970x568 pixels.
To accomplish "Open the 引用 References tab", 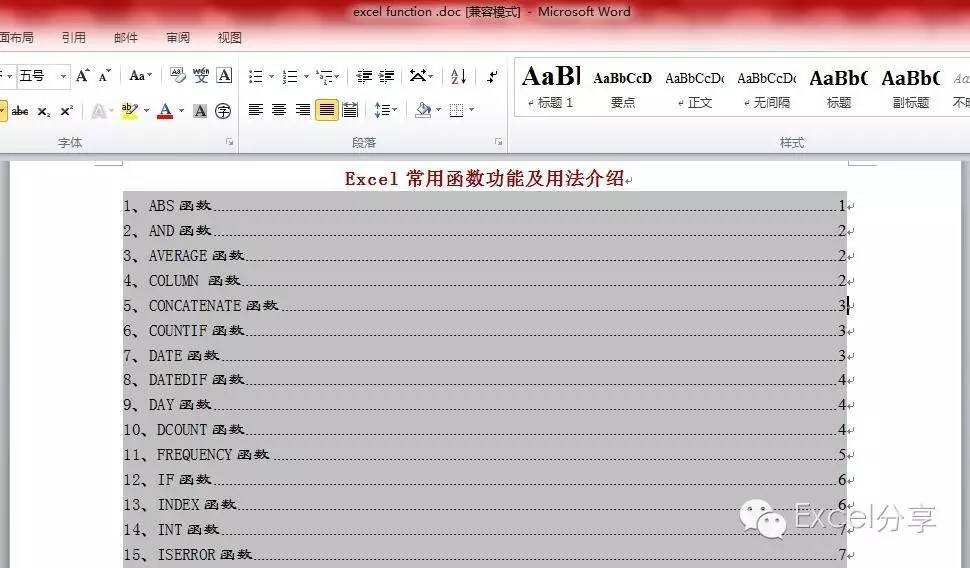I will [x=74, y=38].
